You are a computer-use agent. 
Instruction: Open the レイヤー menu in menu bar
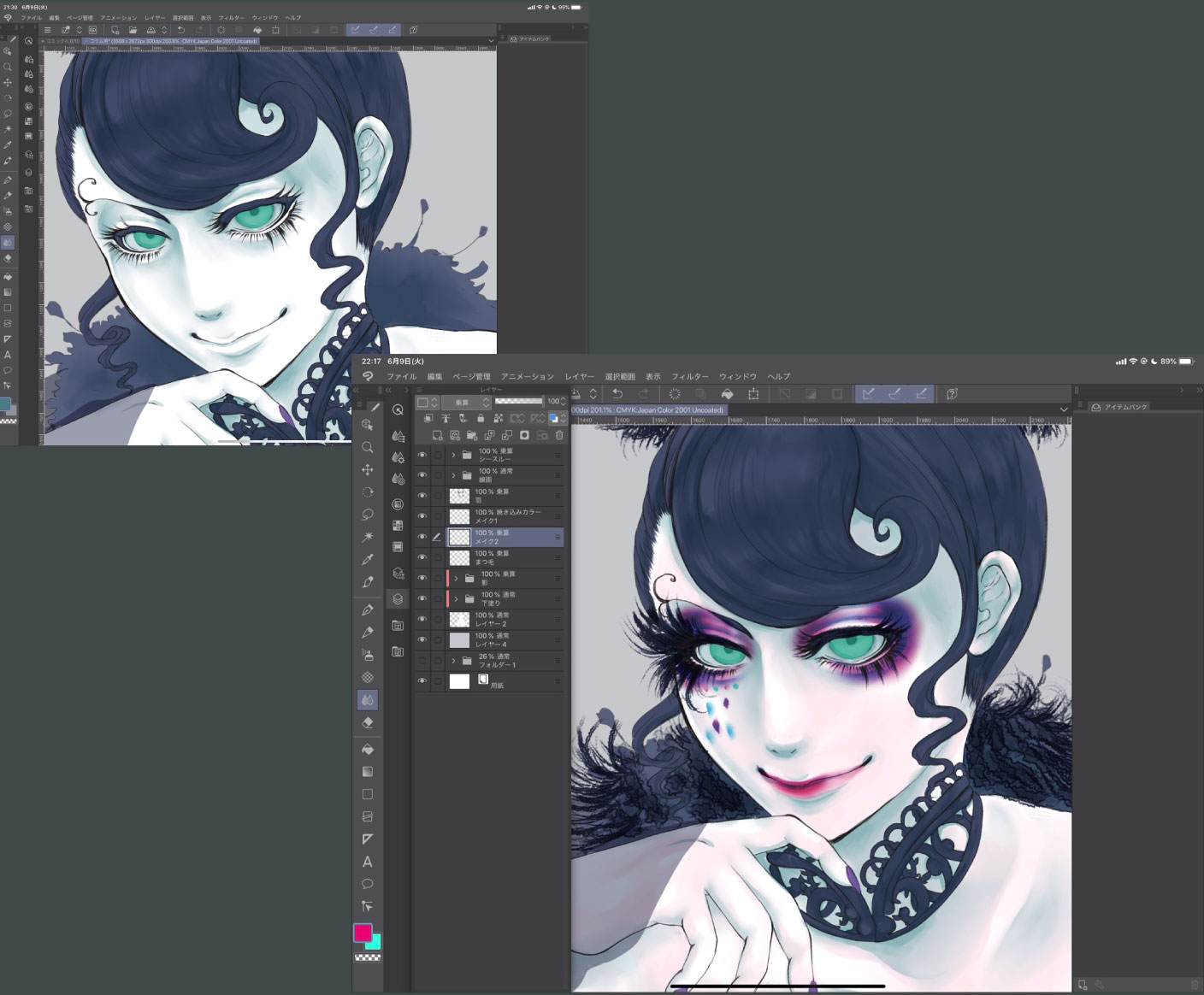(x=579, y=377)
